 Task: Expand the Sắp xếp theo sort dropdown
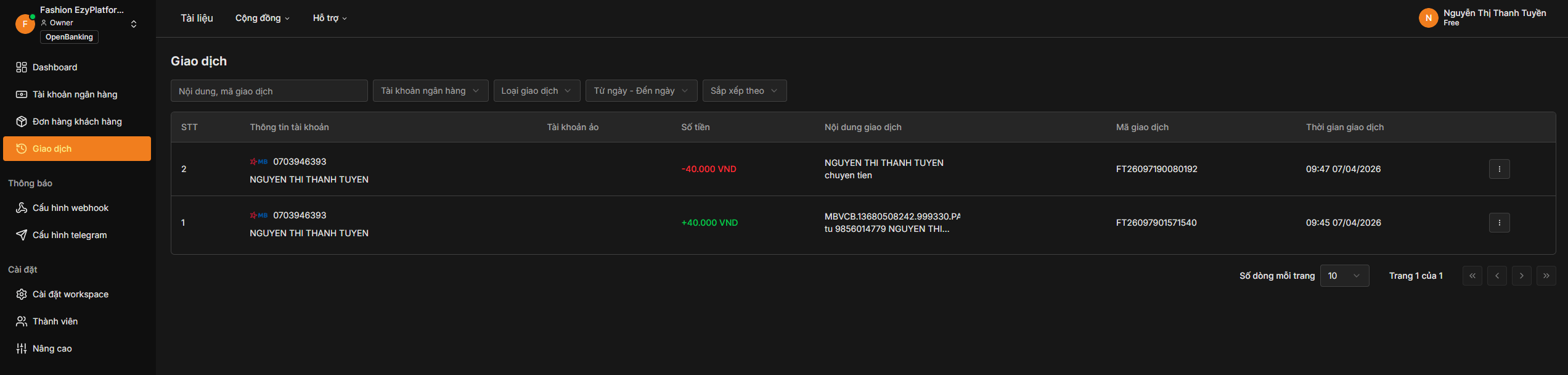coord(744,91)
